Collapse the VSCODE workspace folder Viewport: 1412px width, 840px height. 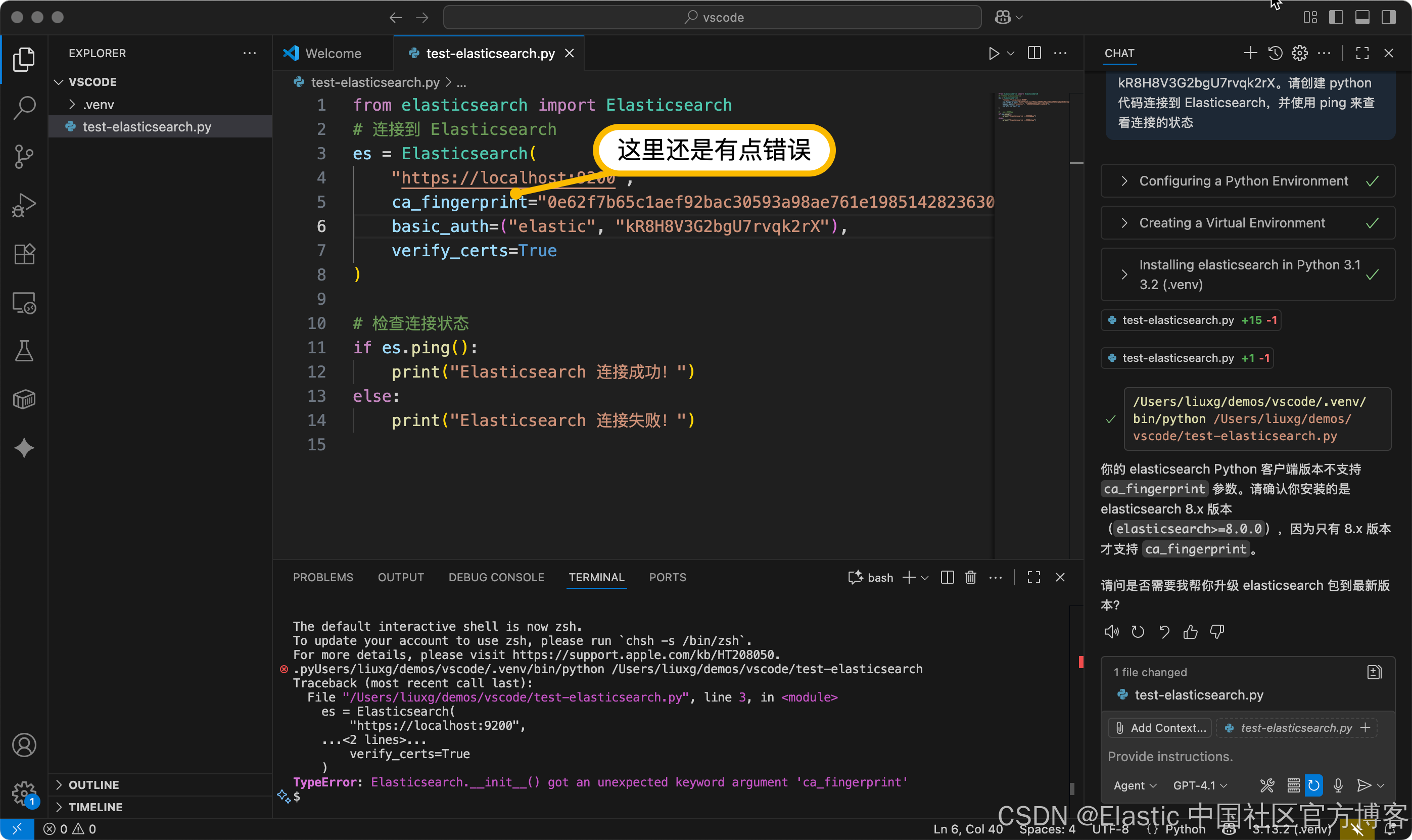[160, 82]
